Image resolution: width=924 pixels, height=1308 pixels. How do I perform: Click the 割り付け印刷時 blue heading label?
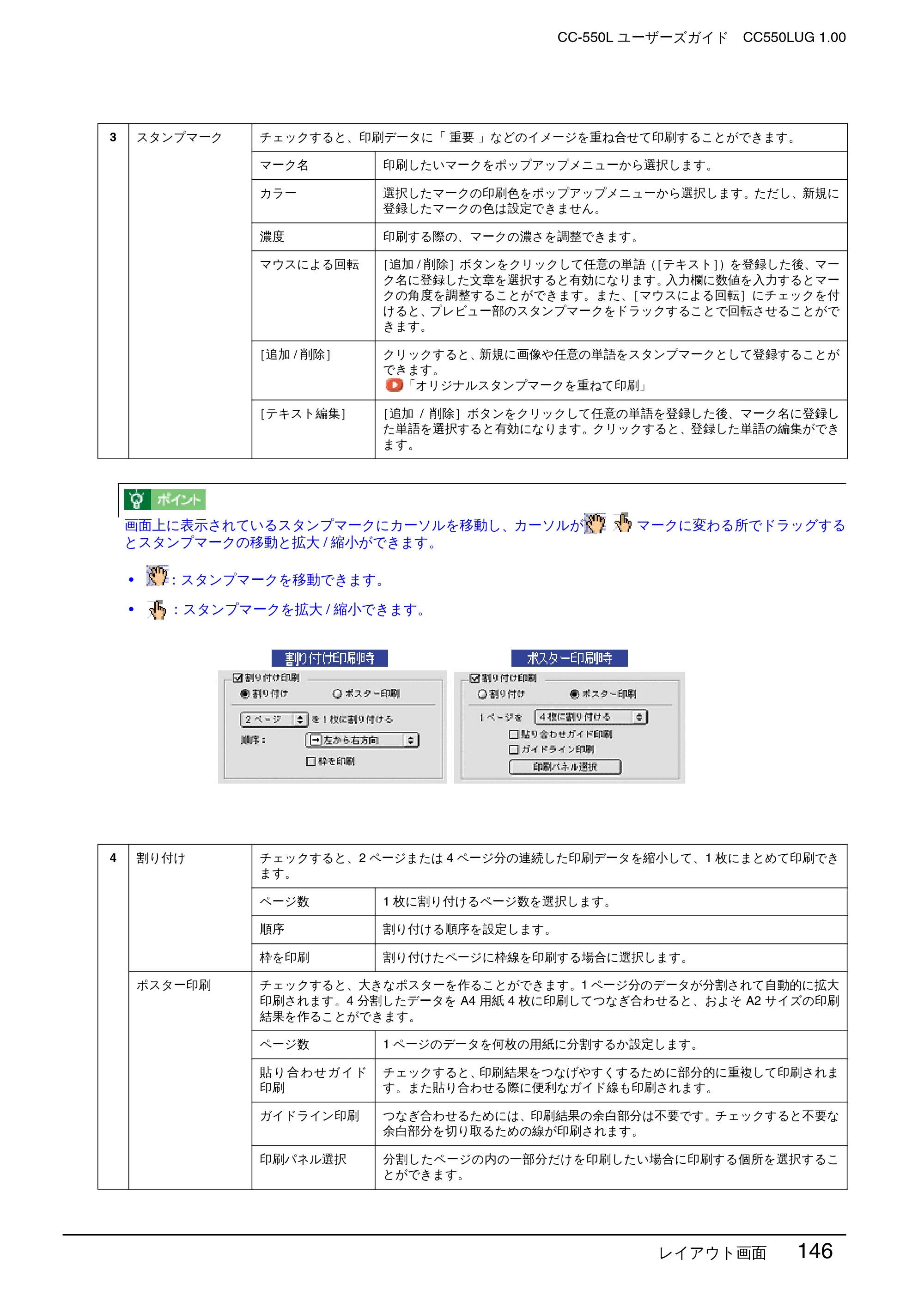(x=330, y=658)
